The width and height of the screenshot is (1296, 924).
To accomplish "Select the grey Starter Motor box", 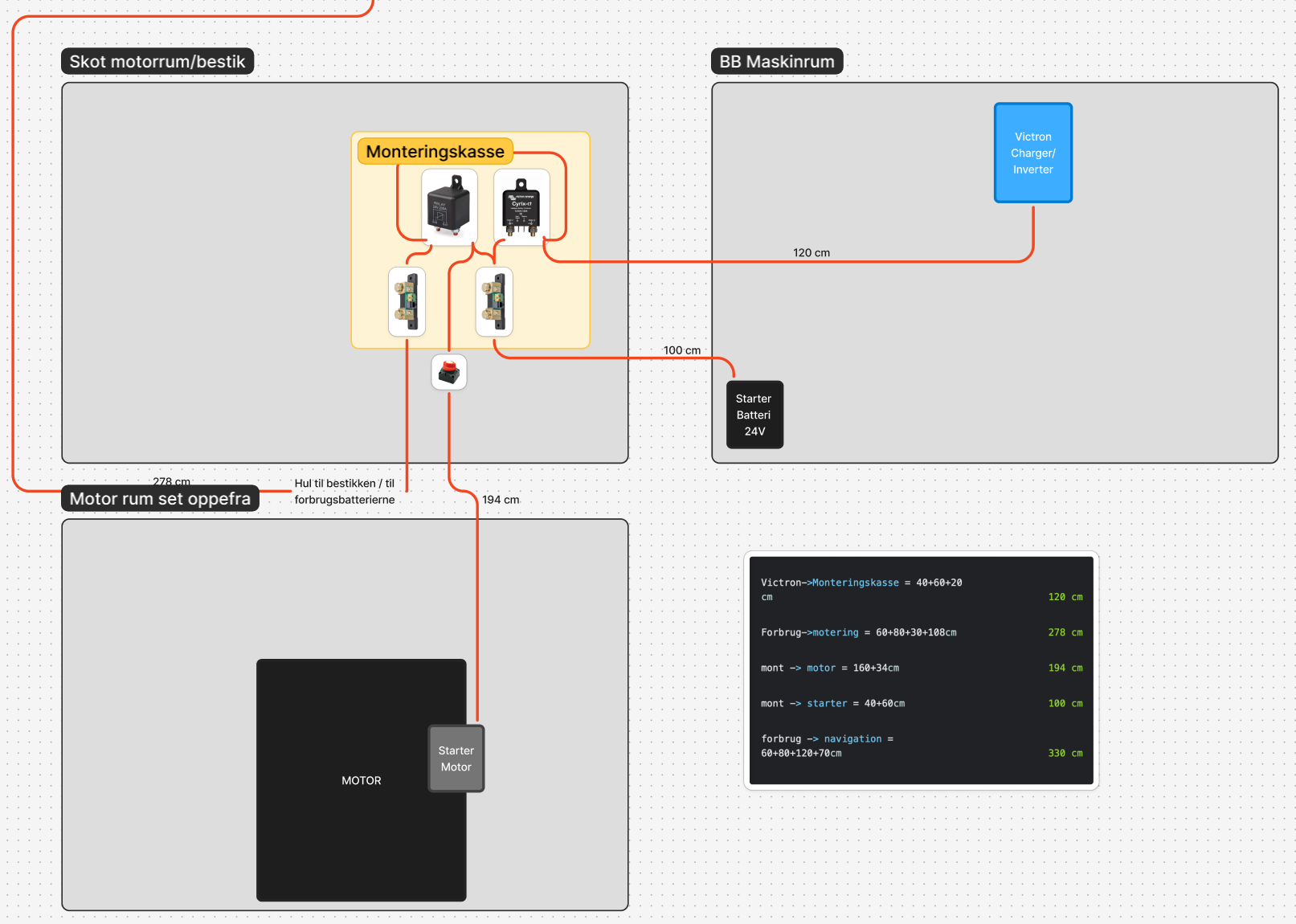I will click(x=456, y=758).
